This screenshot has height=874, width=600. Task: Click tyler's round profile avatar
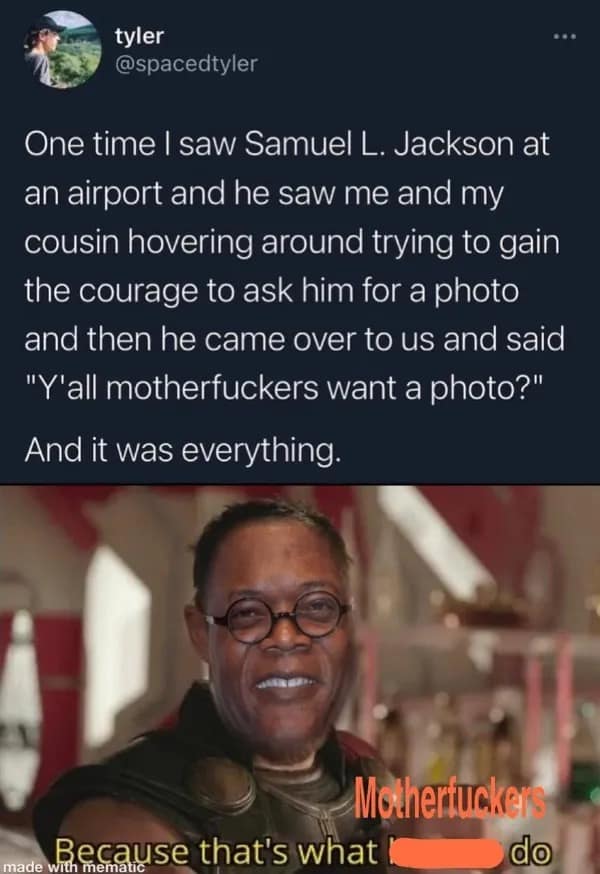tap(62, 50)
